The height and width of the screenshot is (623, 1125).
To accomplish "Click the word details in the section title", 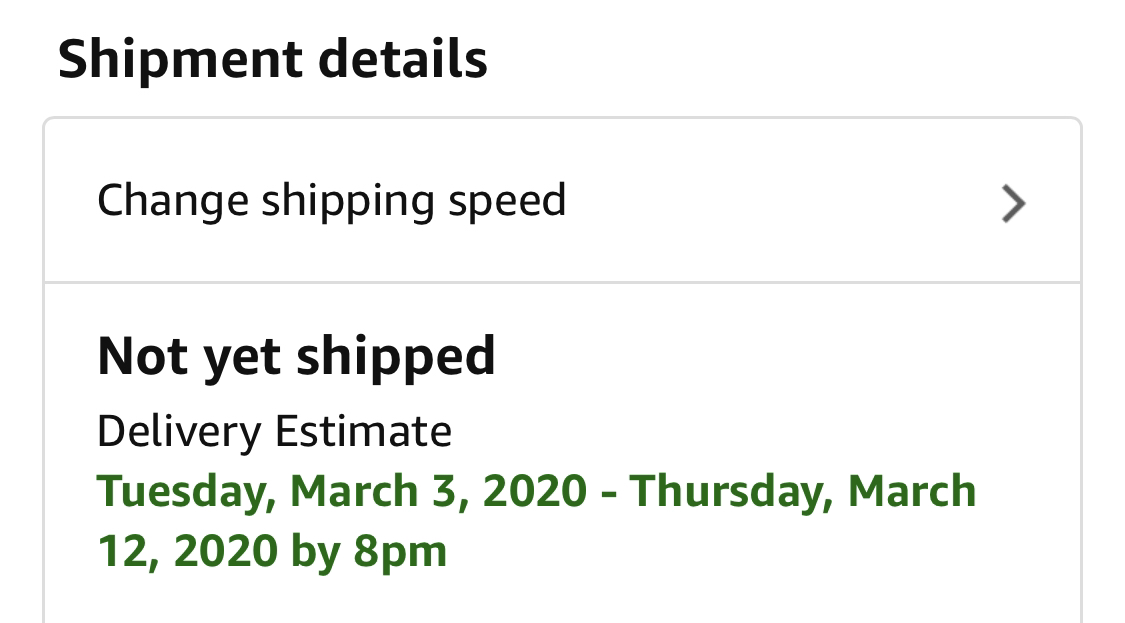I will [403, 59].
